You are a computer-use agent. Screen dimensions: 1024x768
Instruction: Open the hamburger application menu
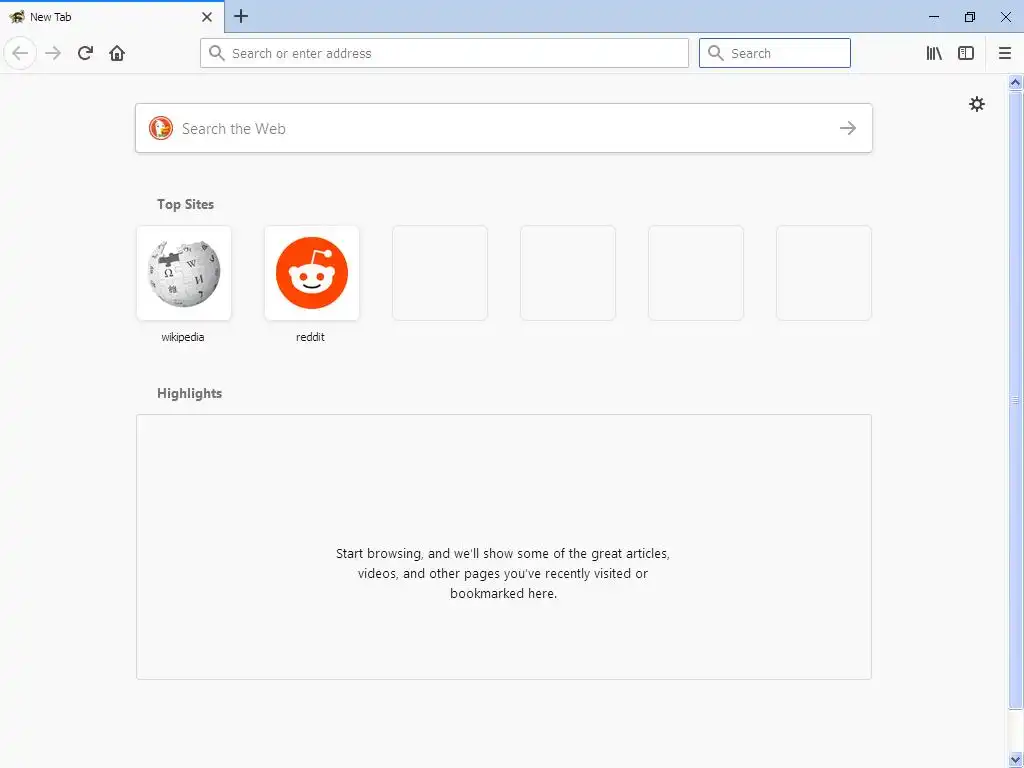(1005, 53)
